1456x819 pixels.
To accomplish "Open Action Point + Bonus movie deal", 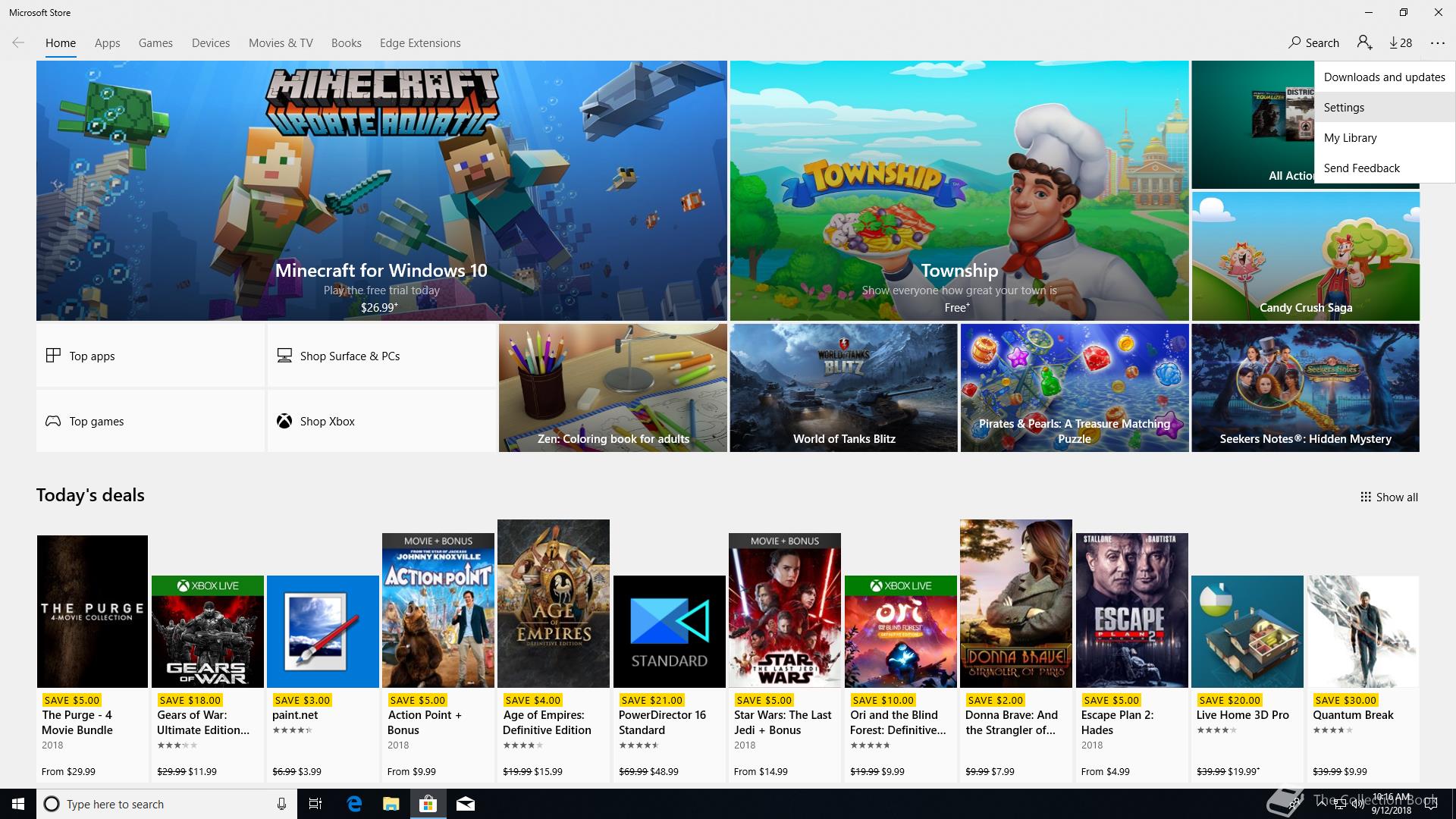I will (x=438, y=657).
